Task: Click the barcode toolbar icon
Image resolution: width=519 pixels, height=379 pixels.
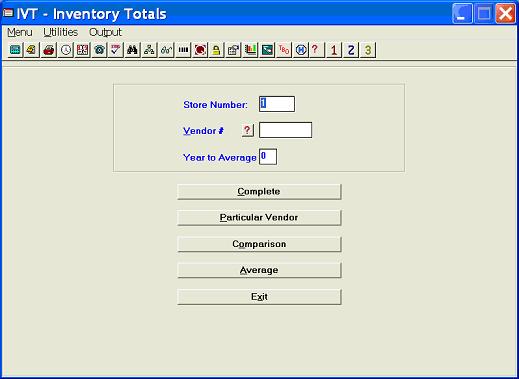Action: click(183, 50)
